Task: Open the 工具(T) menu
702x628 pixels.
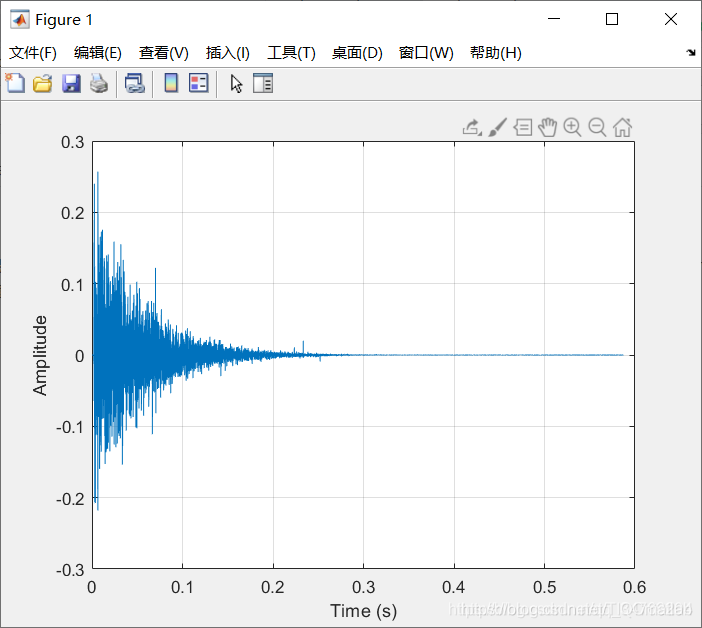Action: pos(291,53)
